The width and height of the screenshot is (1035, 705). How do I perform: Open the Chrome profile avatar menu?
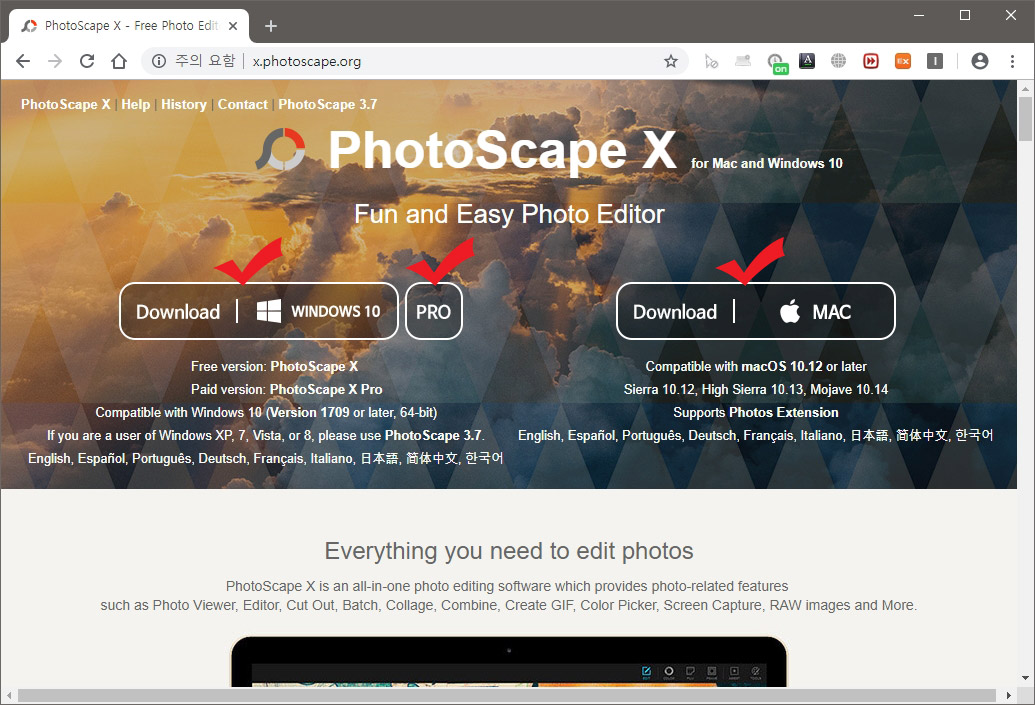(980, 61)
